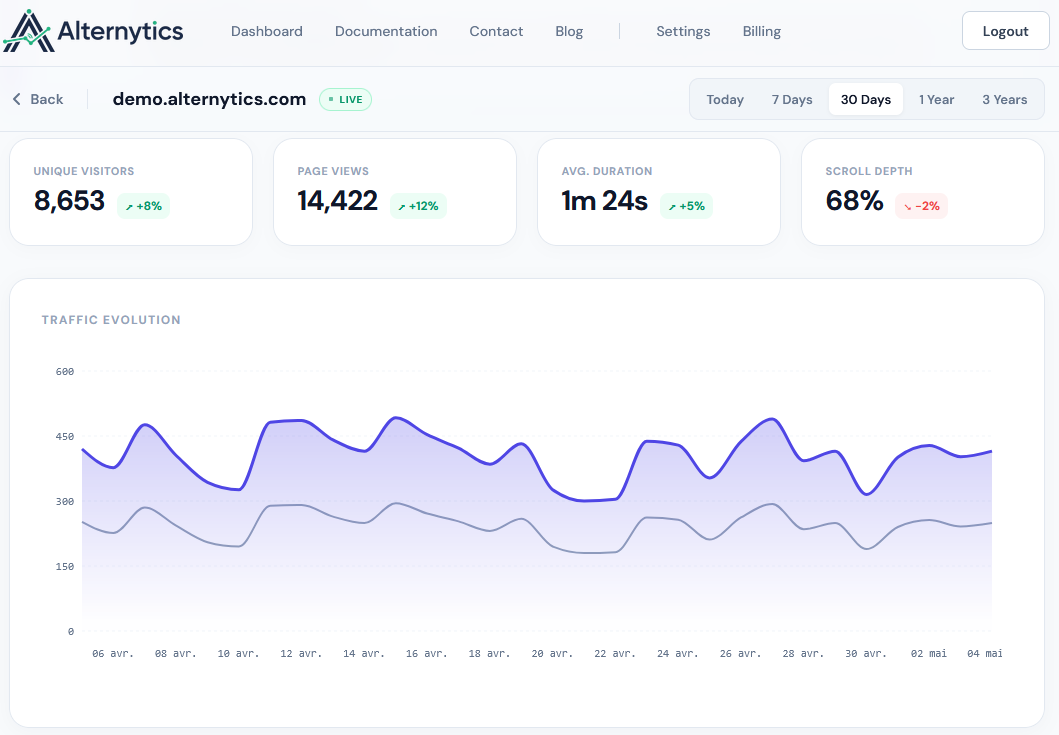Click the purple line dip near 22 avr.
This screenshot has width=1059, height=735.
click(584, 501)
